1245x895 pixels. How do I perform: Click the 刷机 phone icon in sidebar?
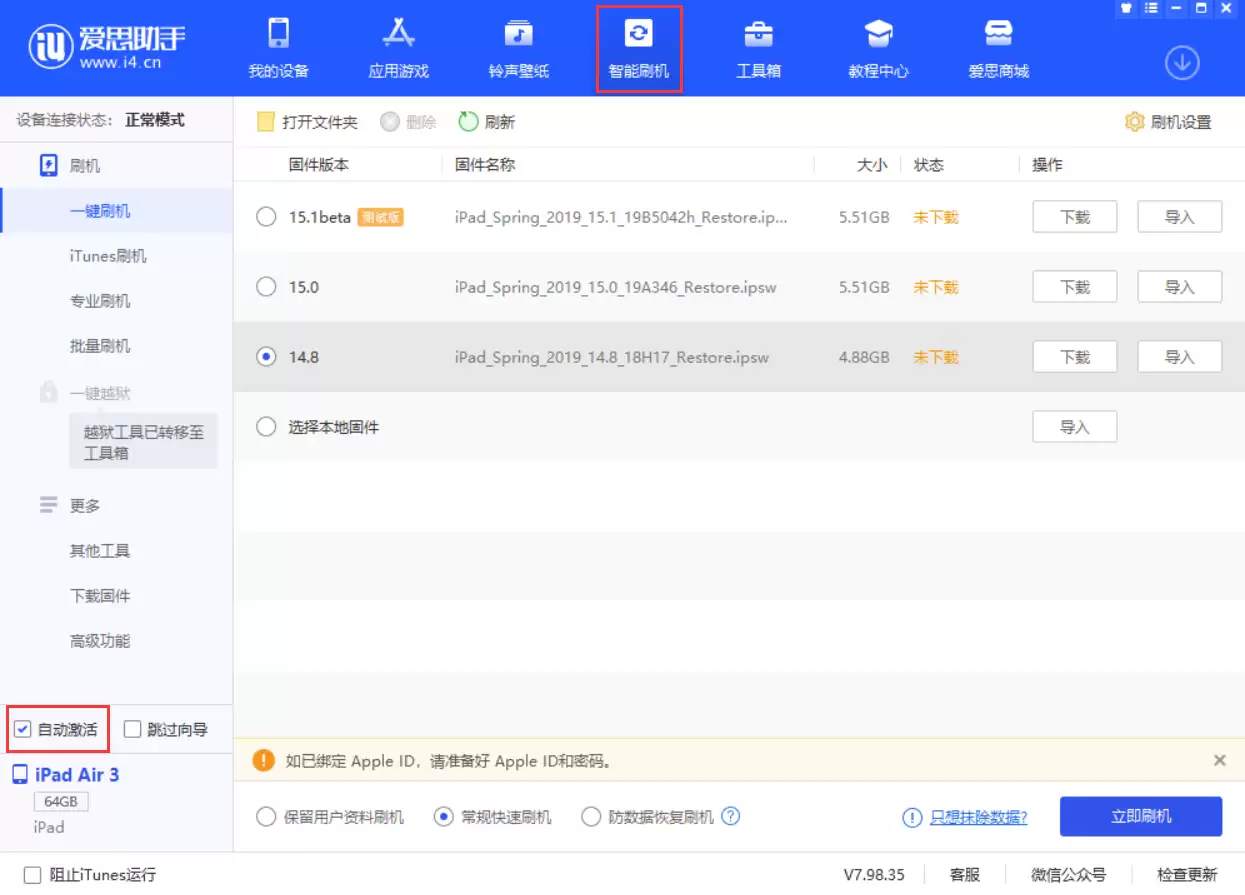[x=48, y=165]
